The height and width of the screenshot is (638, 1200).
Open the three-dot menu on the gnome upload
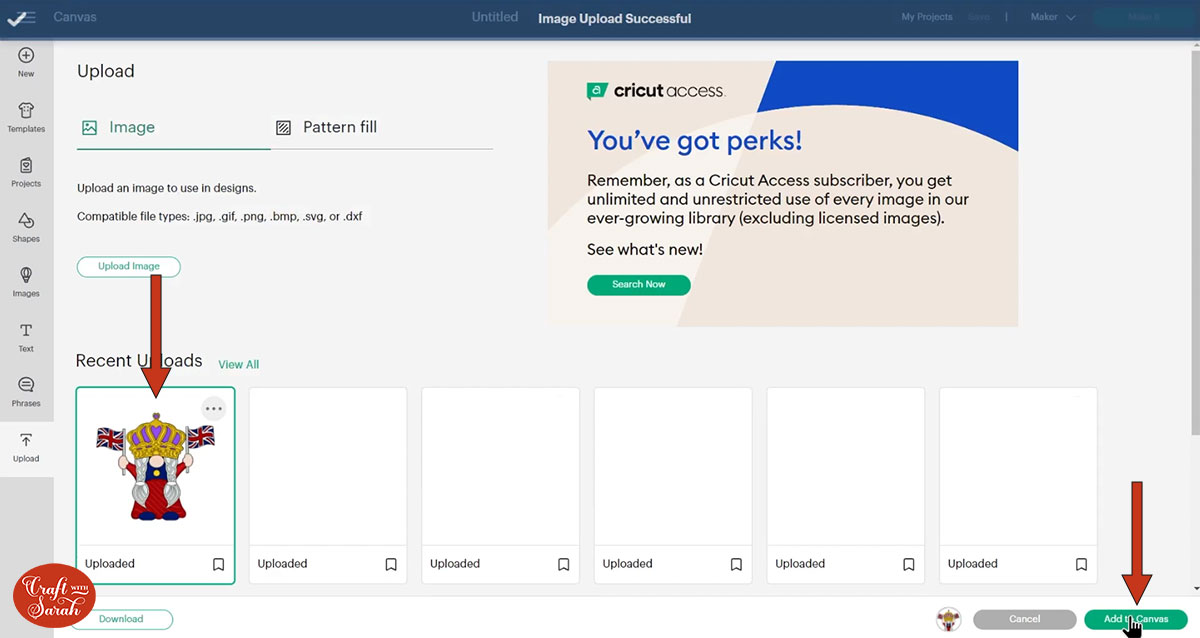coord(214,408)
